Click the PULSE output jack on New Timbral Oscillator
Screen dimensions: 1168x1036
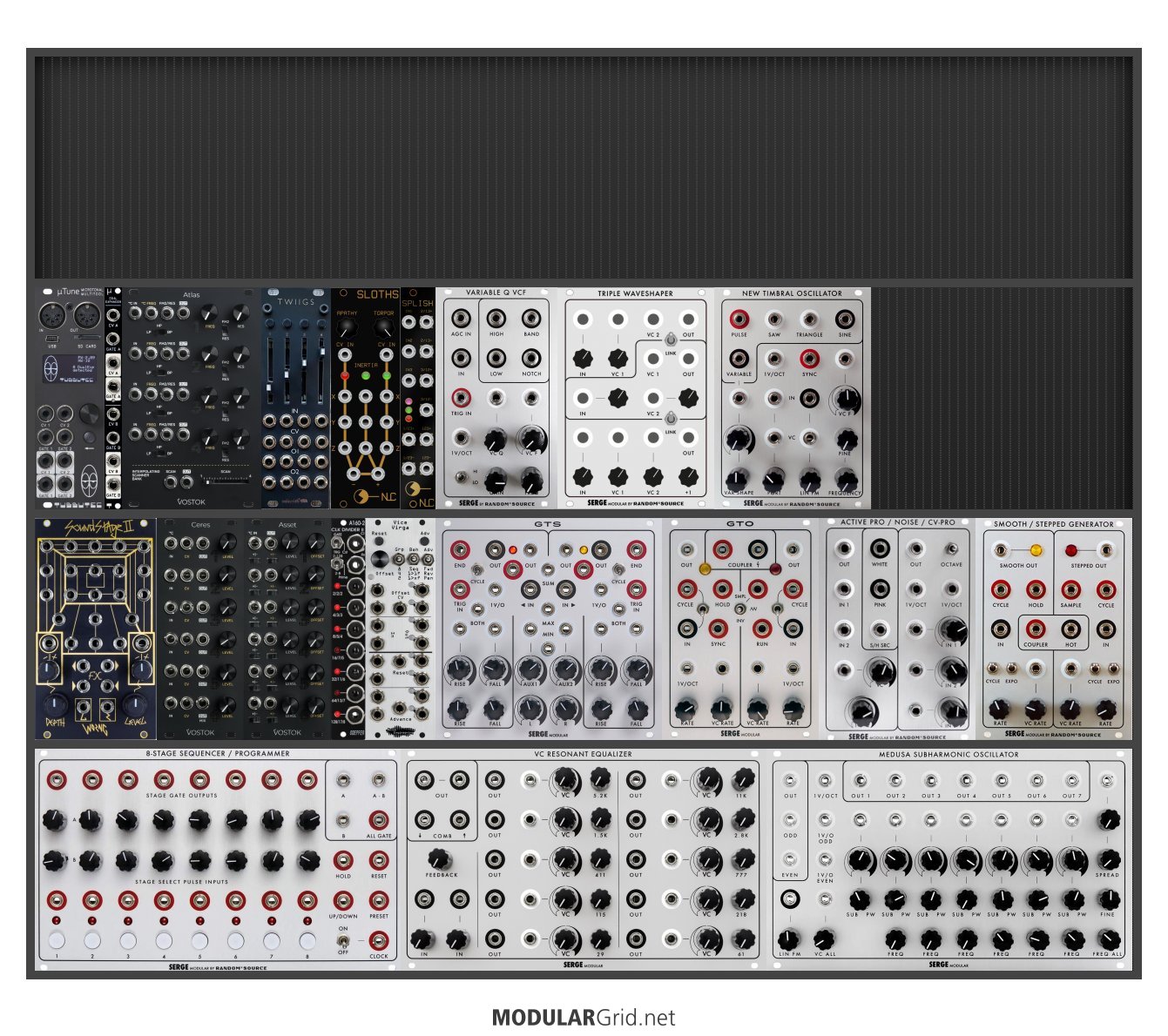739,319
